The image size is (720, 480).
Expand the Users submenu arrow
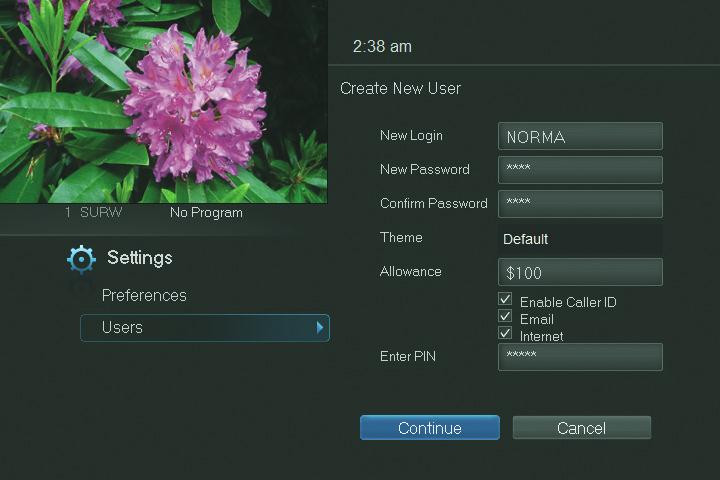click(320, 327)
